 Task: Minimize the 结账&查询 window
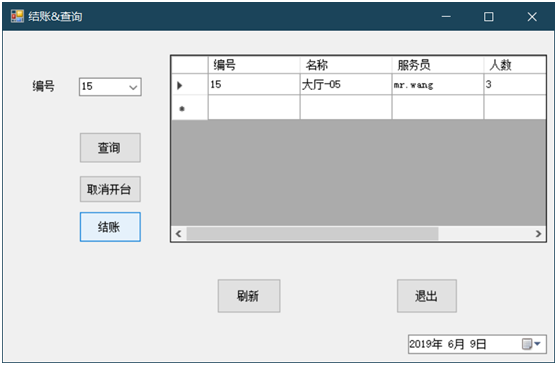(x=446, y=17)
